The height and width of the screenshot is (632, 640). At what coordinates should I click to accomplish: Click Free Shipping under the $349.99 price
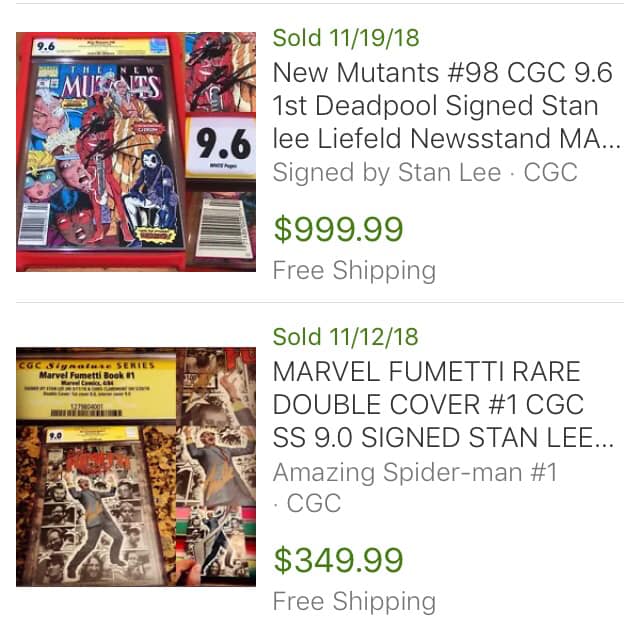click(x=354, y=601)
